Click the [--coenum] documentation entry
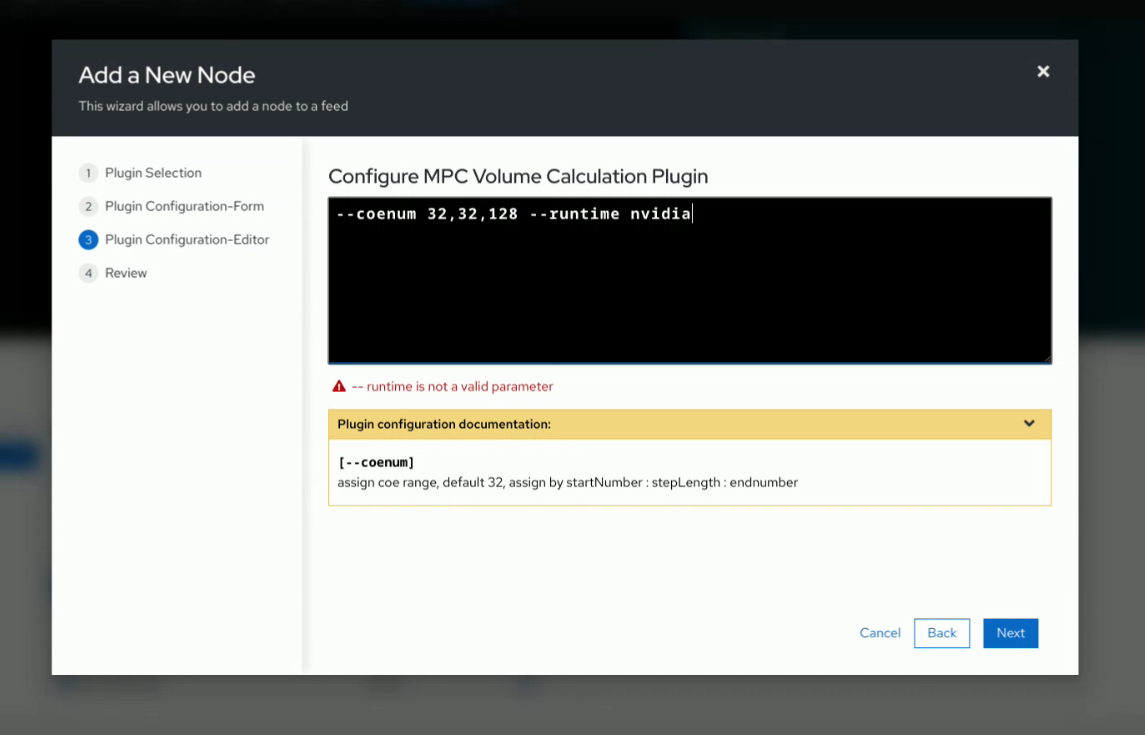 point(376,462)
